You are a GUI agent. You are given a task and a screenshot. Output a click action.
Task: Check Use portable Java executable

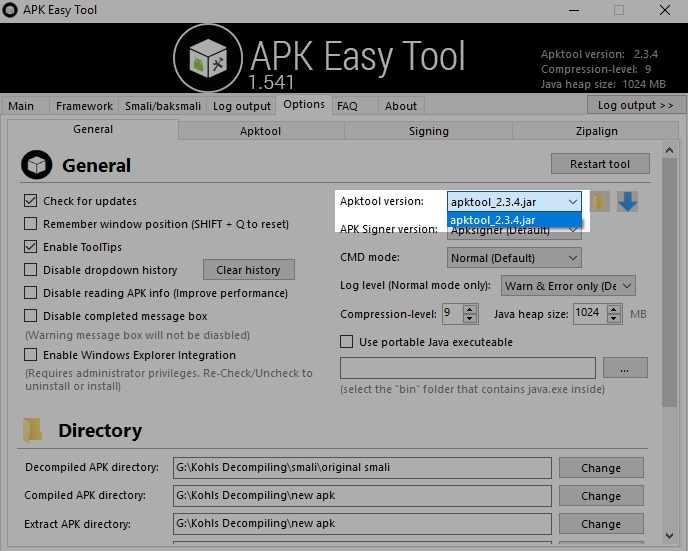[347, 342]
